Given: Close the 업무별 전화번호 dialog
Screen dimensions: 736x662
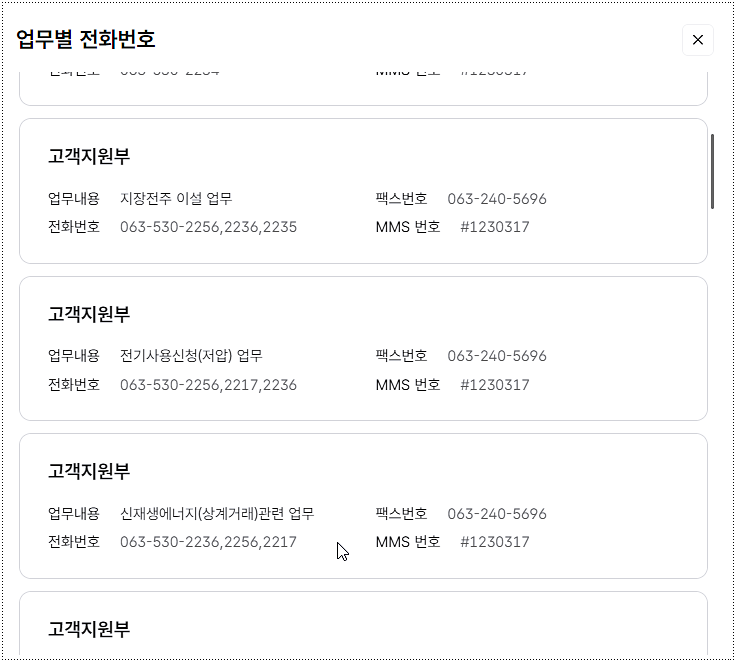Looking at the screenshot, I should click(x=698, y=40).
